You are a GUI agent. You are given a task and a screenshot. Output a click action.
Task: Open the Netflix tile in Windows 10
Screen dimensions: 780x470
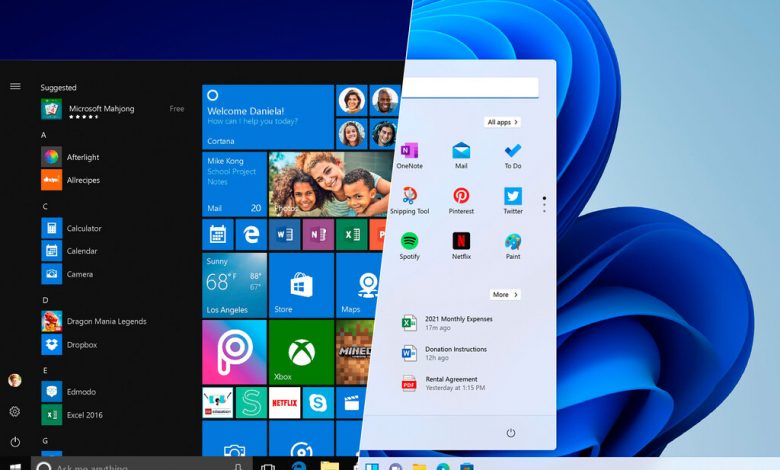285,402
